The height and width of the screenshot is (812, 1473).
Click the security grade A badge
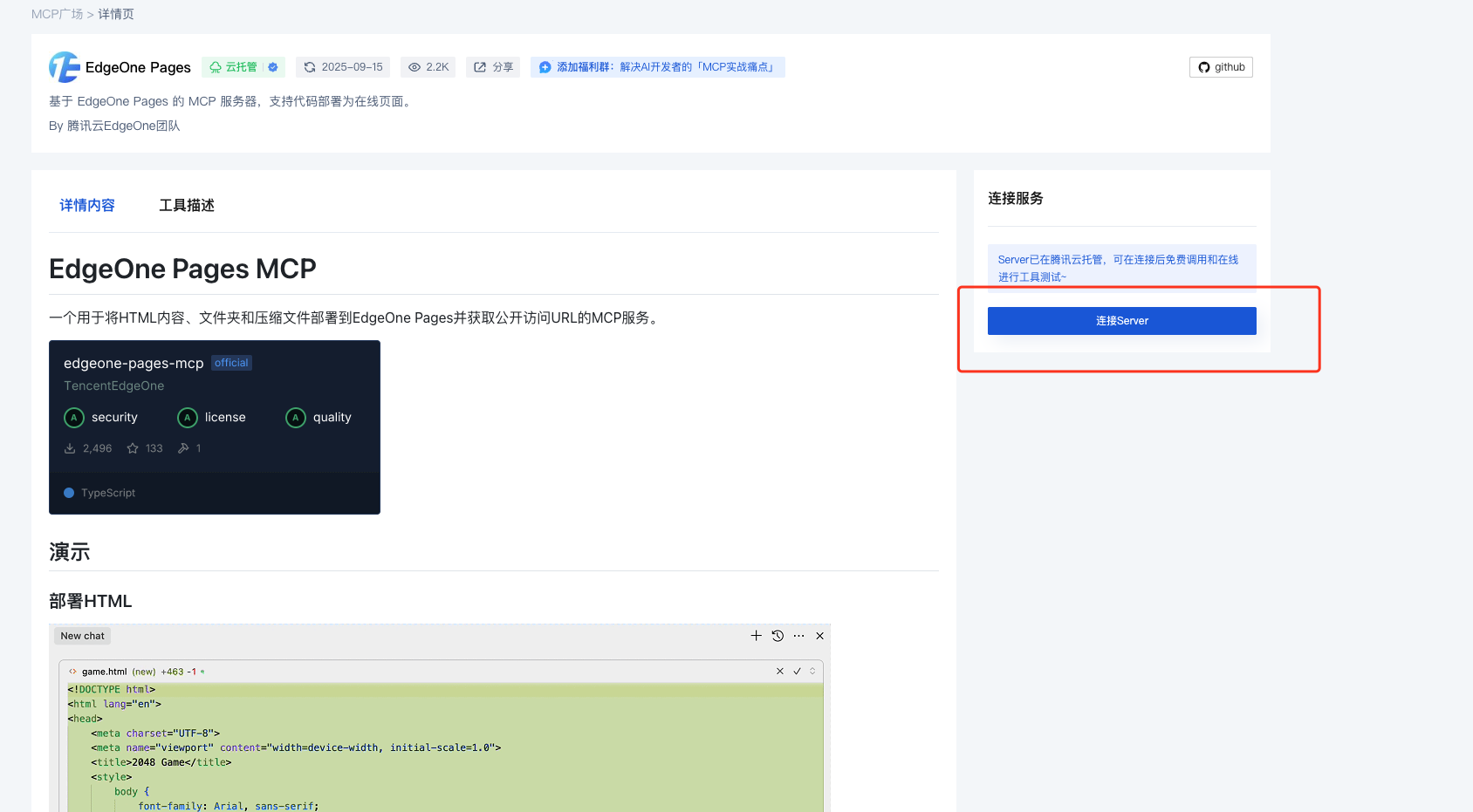(74, 418)
